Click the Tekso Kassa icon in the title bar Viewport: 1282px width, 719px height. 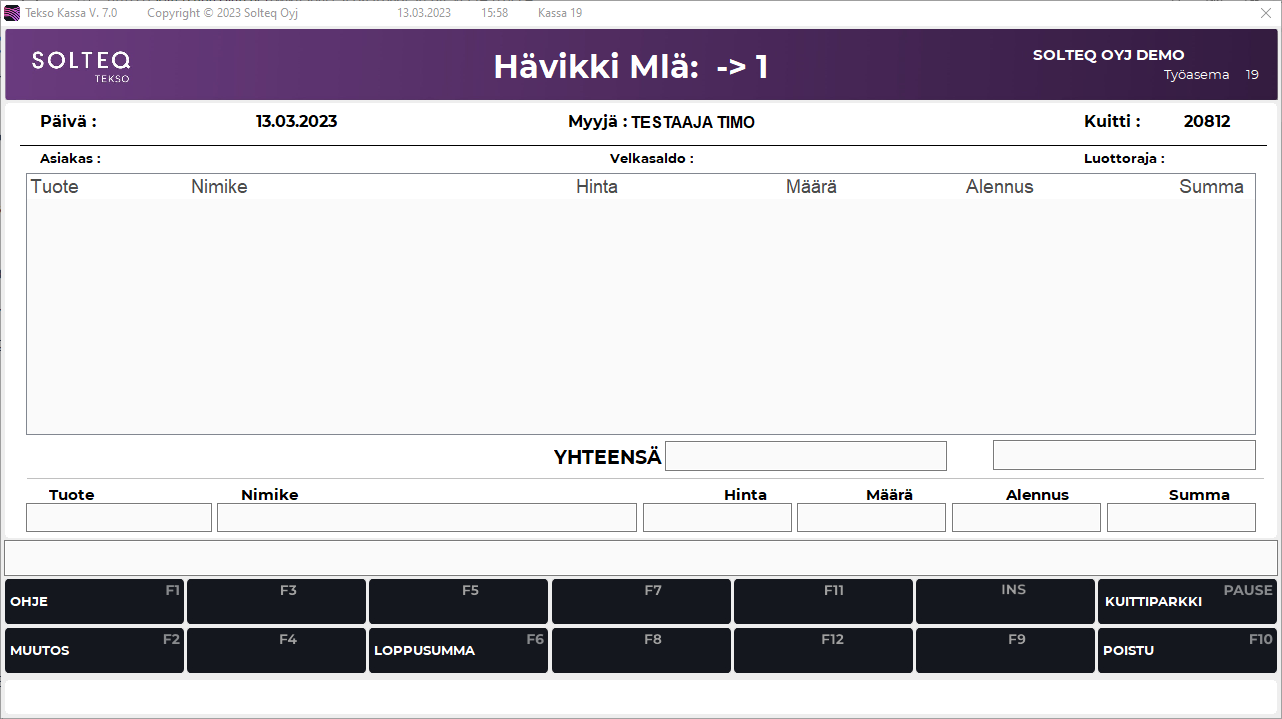[10, 13]
